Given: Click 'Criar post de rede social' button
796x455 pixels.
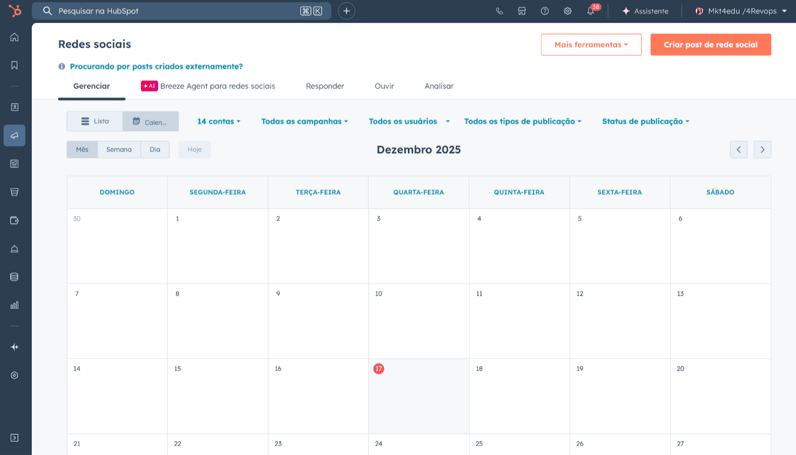Looking at the screenshot, I should coord(710,45).
